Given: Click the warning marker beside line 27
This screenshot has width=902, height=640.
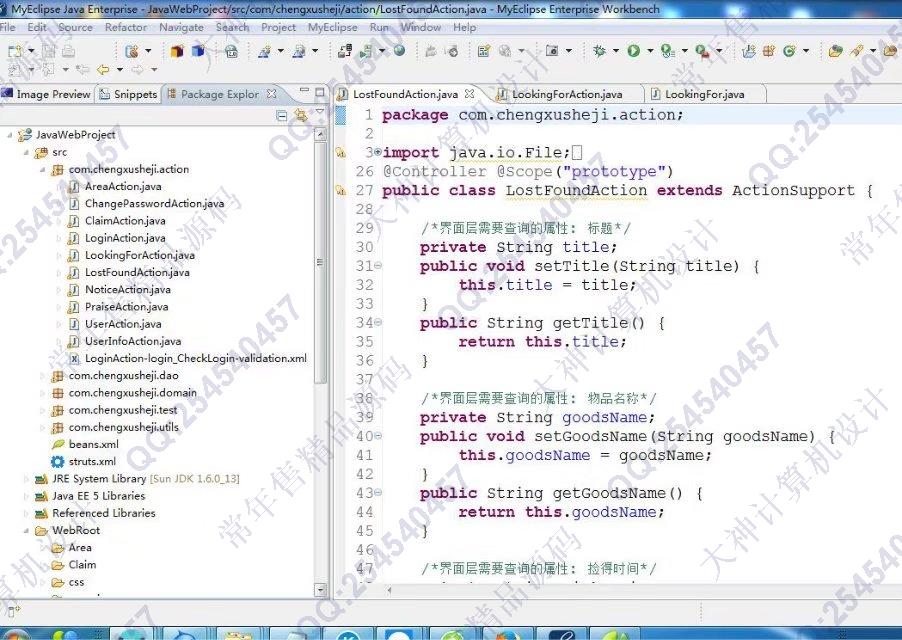Looking at the screenshot, I should click(x=341, y=190).
